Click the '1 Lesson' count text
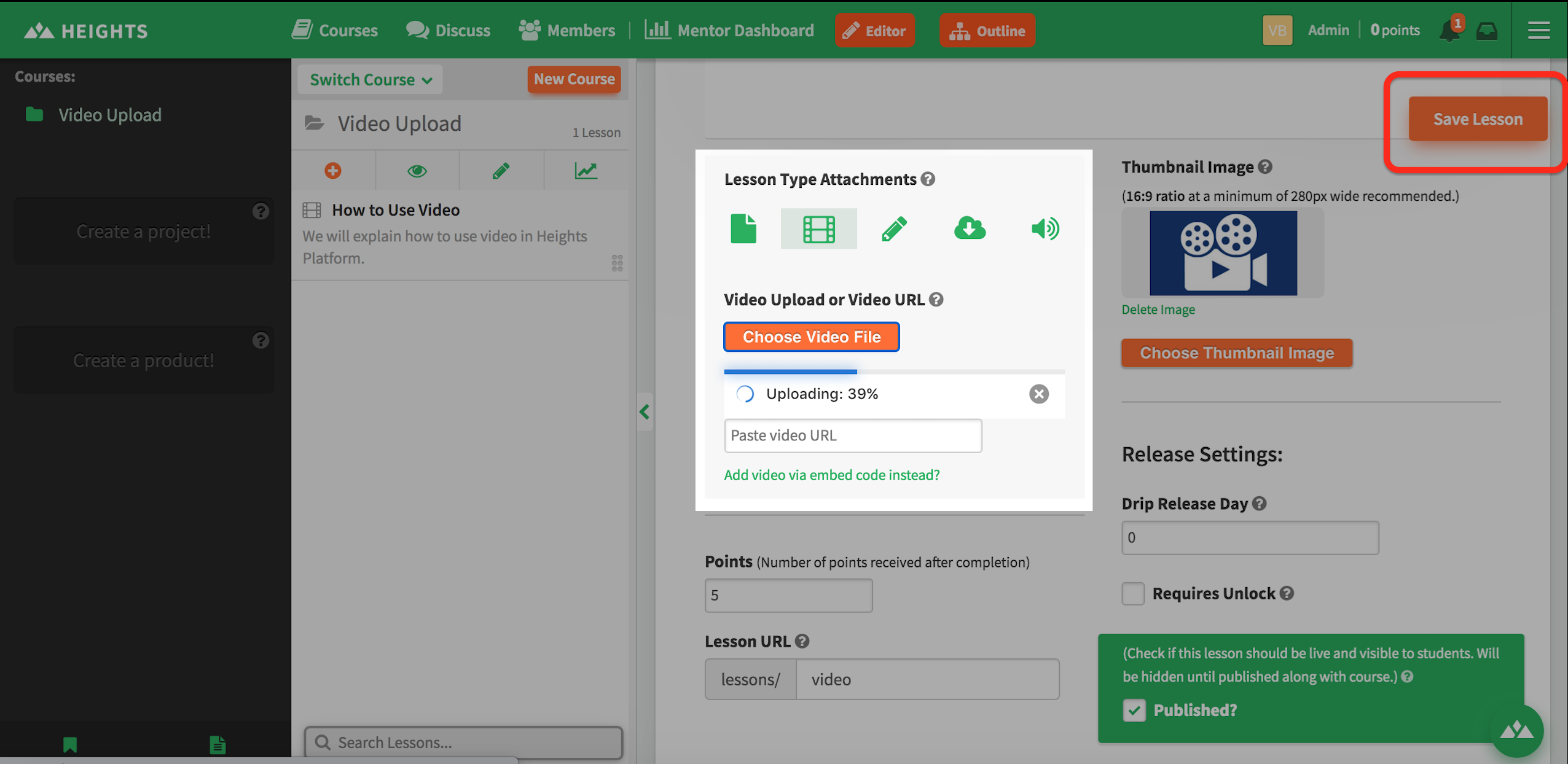Viewport: 1568px width, 764px height. click(596, 133)
